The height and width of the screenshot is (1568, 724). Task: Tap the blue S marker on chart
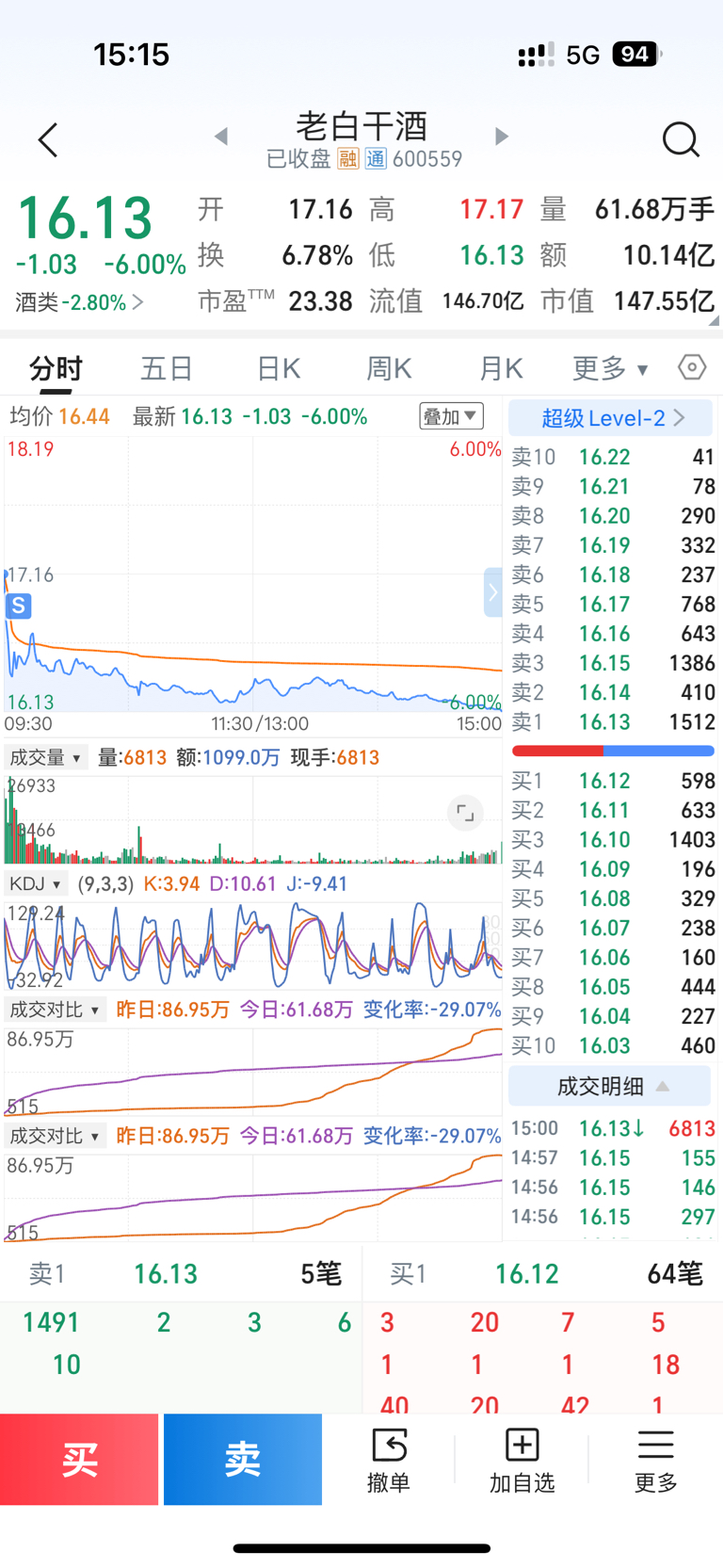tap(18, 606)
